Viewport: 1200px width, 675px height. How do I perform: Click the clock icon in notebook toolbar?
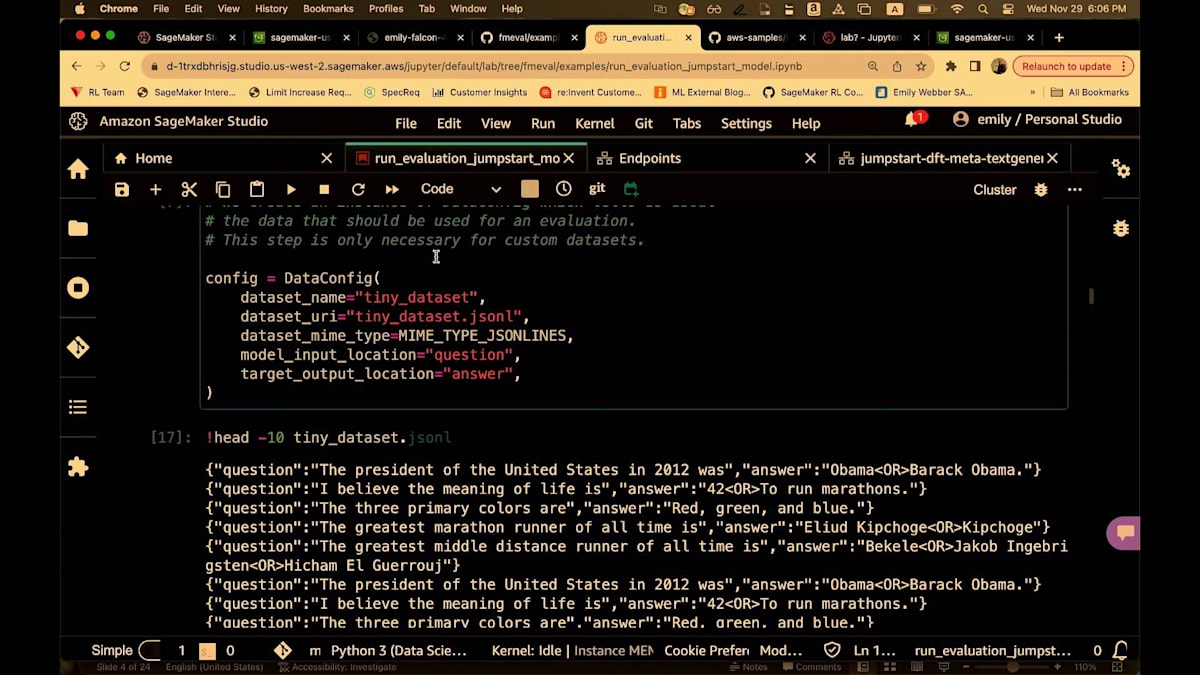pyautogui.click(x=564, y=189)
